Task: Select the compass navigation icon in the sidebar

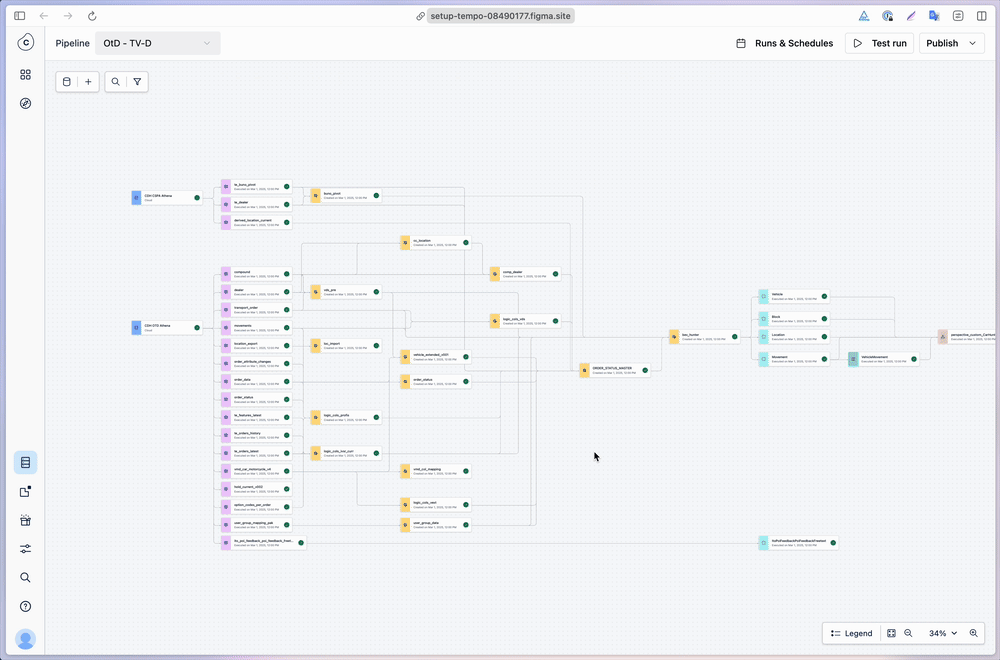Action: pyautogui.click(x=25, y=103)
